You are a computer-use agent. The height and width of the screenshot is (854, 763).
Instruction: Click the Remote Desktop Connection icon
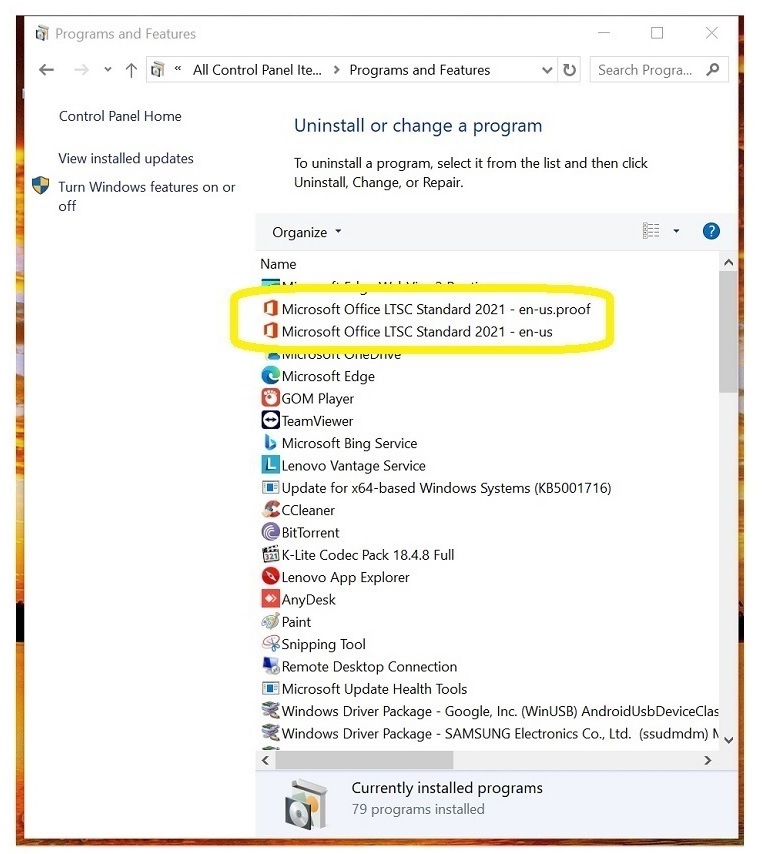(271, 666)
